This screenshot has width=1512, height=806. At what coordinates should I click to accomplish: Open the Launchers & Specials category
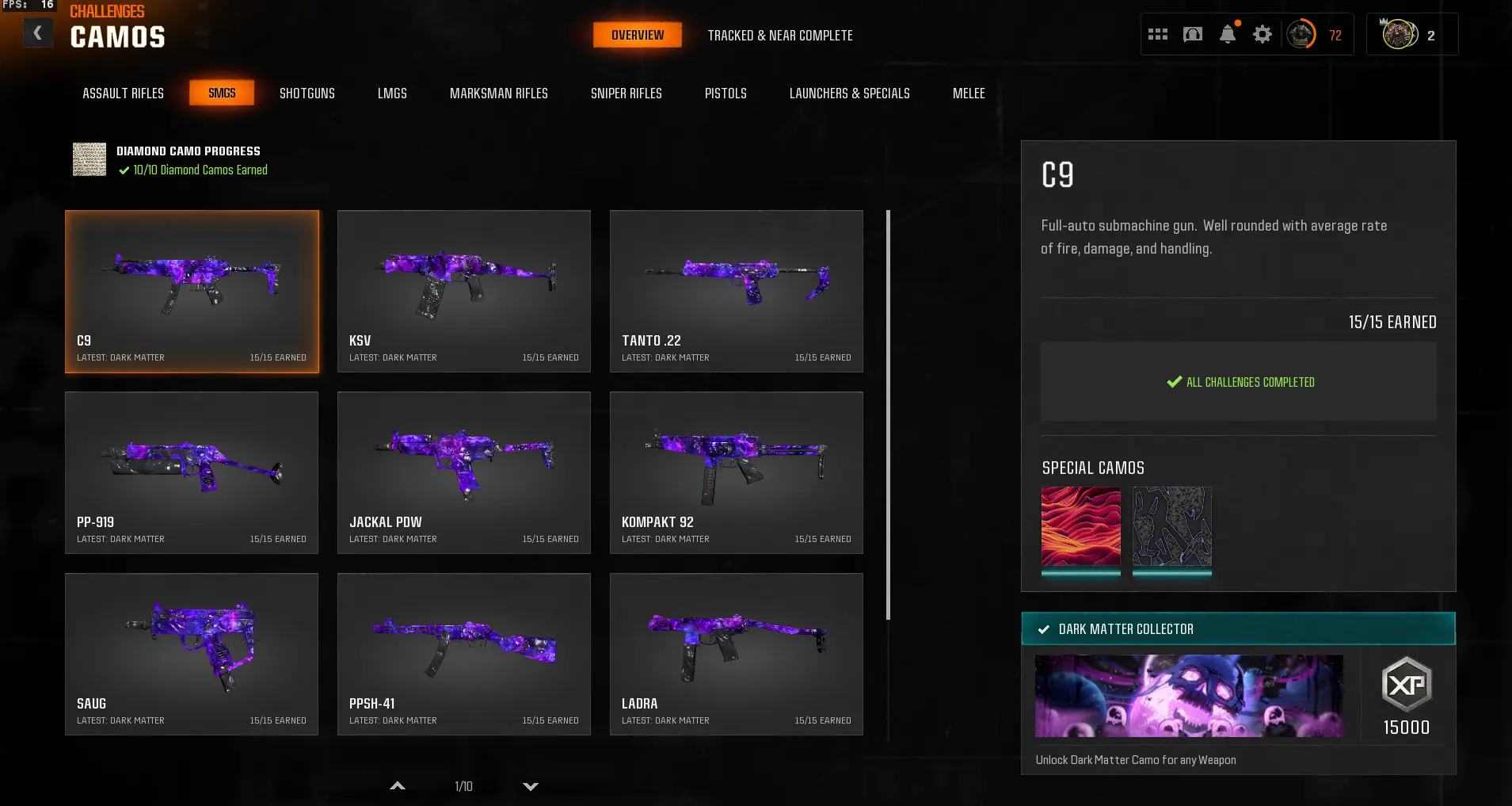(x=850, y=94)
